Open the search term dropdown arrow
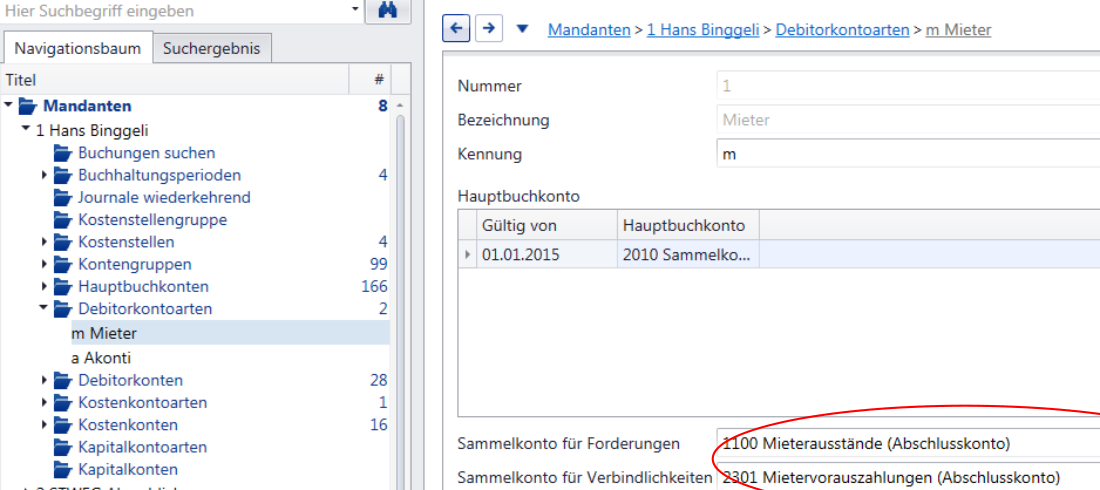Viewport: 1100px width, 490px height. [x=355, y=9]
